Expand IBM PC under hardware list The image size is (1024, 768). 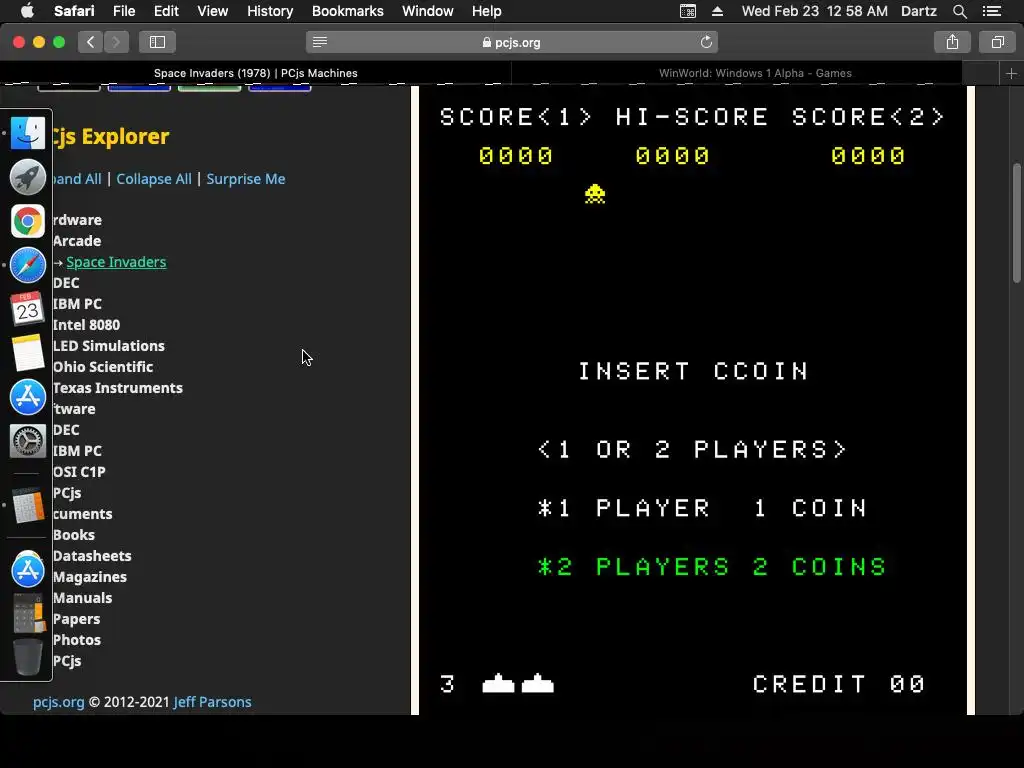[77, 304]
